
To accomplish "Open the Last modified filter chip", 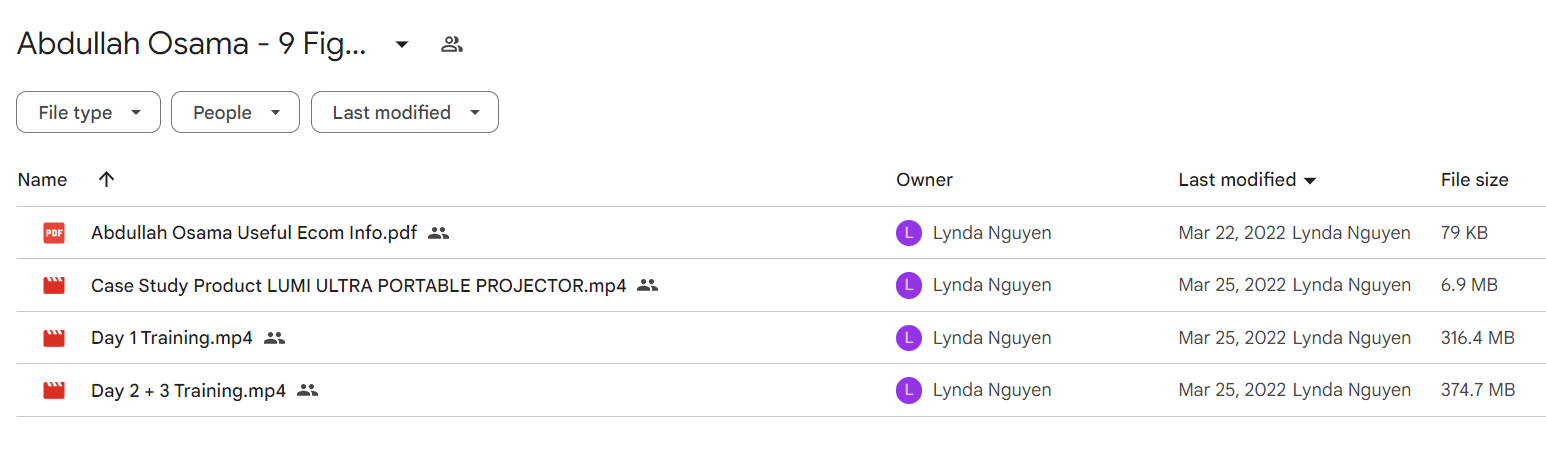I will click(x=405, y=112).
